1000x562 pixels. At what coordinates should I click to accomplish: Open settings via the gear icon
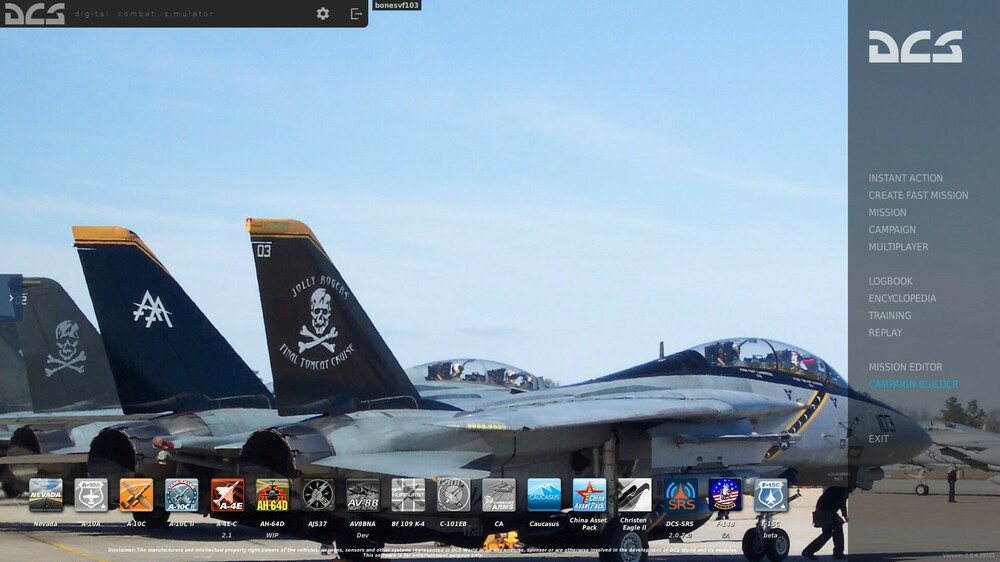[323, 13]
